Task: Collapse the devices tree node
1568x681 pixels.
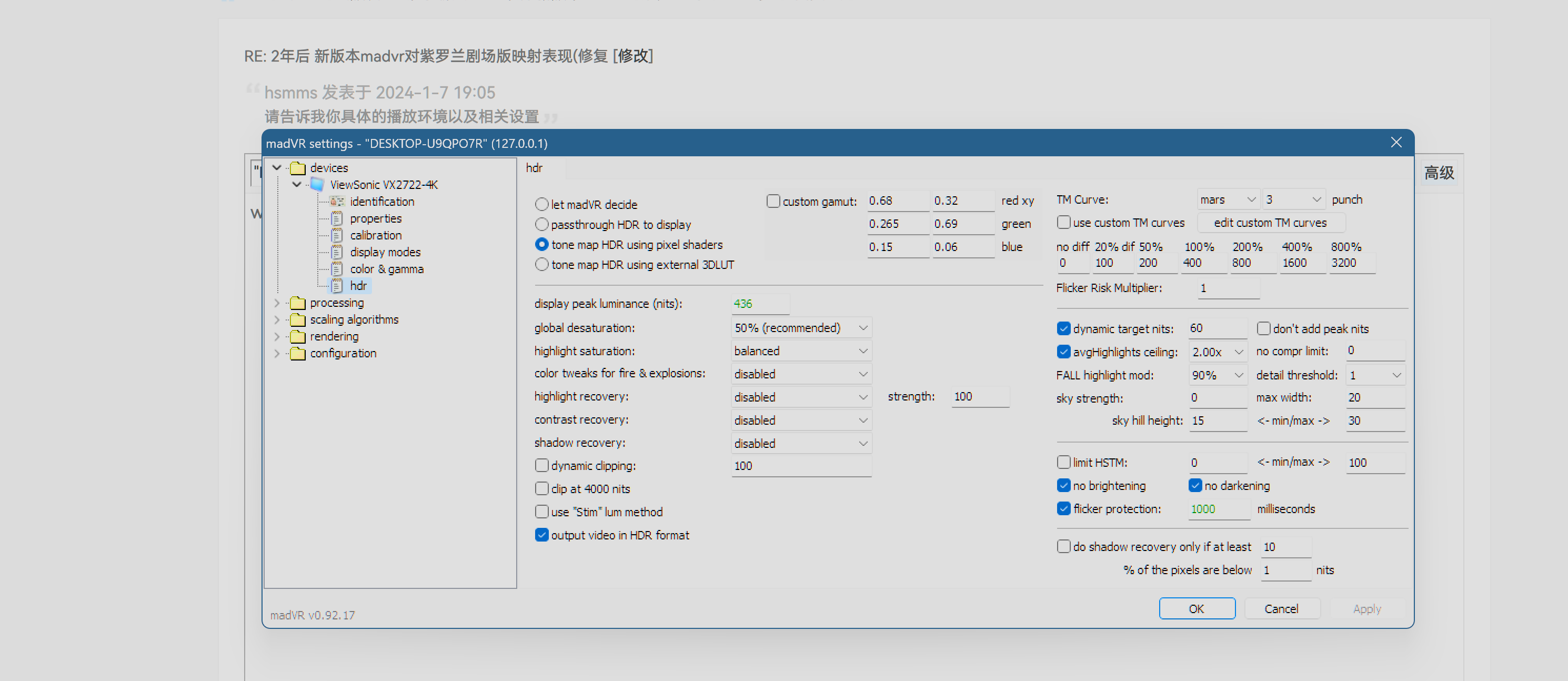Action: (x=277, y=167)
